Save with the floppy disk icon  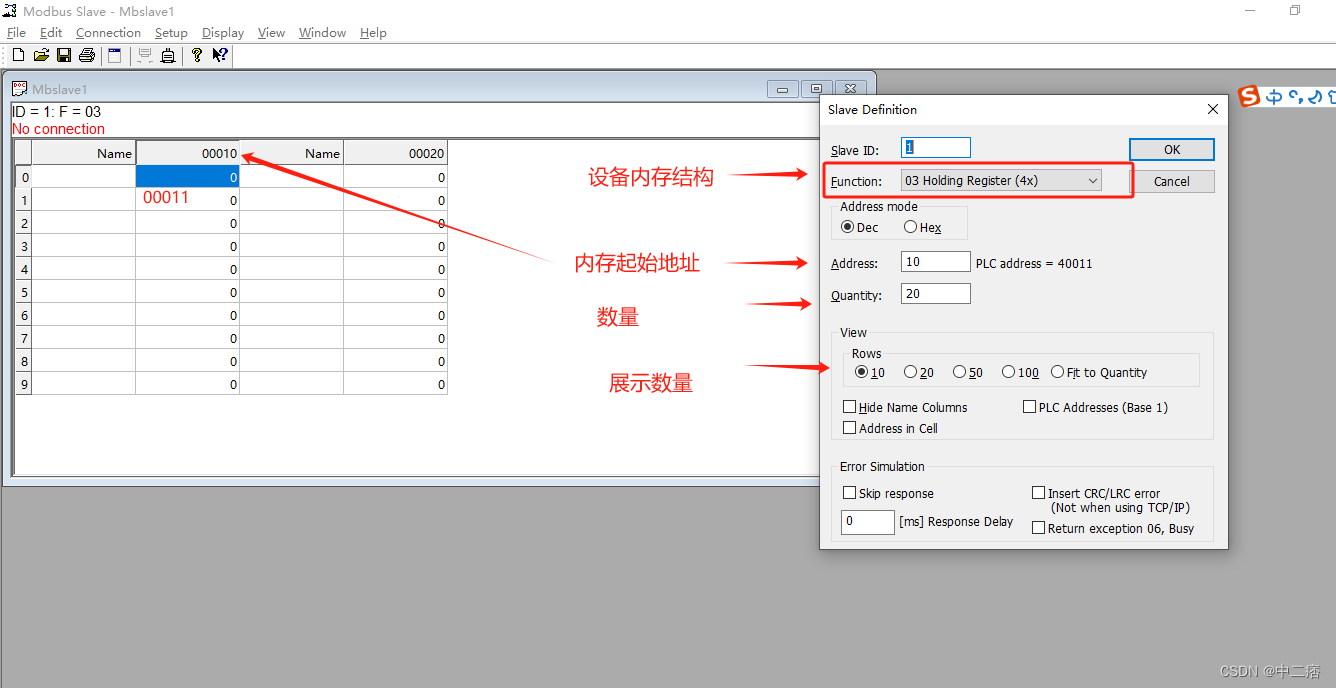coord(64,55)
